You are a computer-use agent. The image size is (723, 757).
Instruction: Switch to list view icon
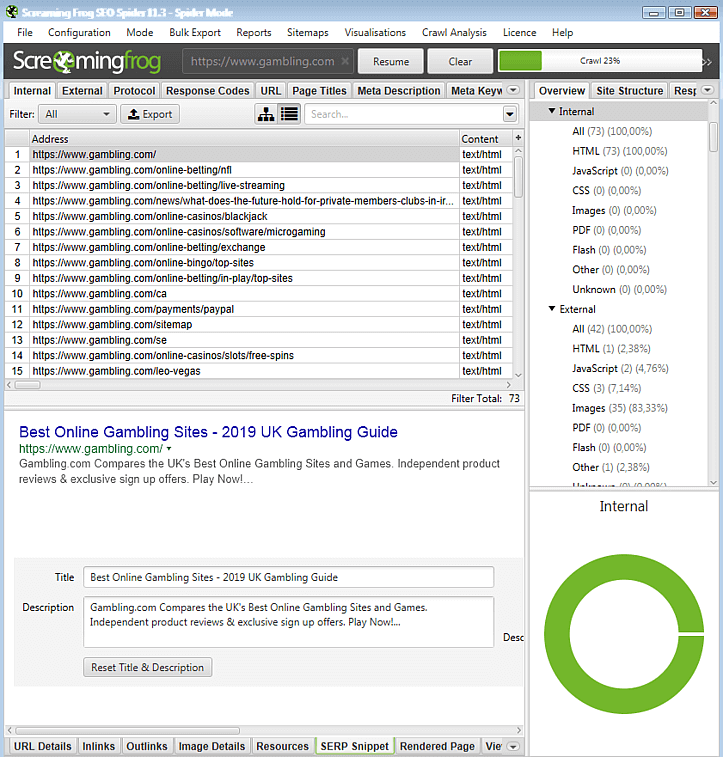(x=290, y=114)
